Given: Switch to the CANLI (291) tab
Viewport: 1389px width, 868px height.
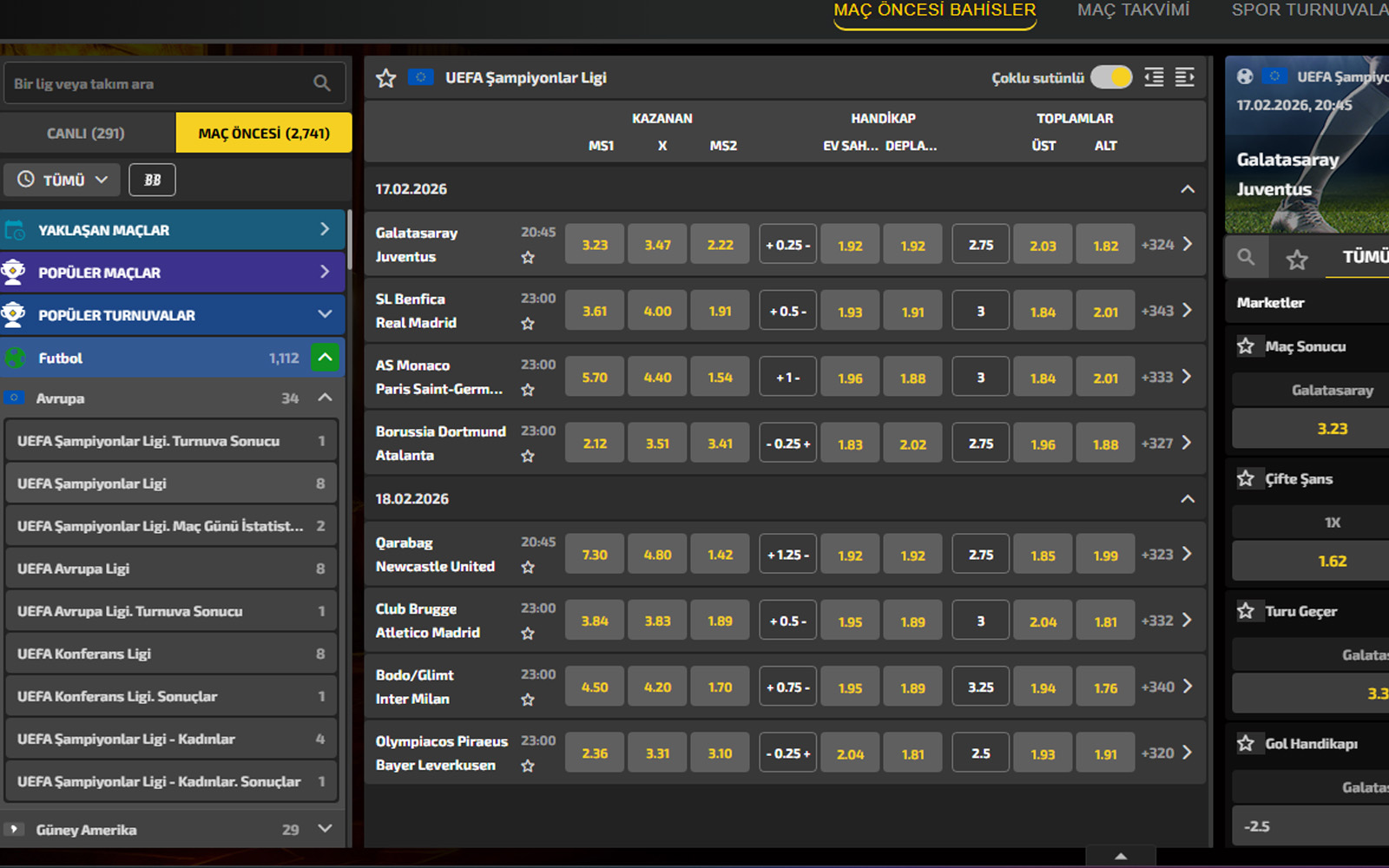Looking at the screenshot, I should (x=86, y=133).
